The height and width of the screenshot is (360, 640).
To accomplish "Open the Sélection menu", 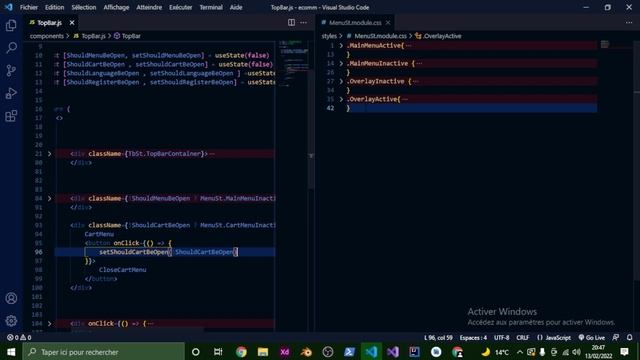I will click(x=84, y=7).
